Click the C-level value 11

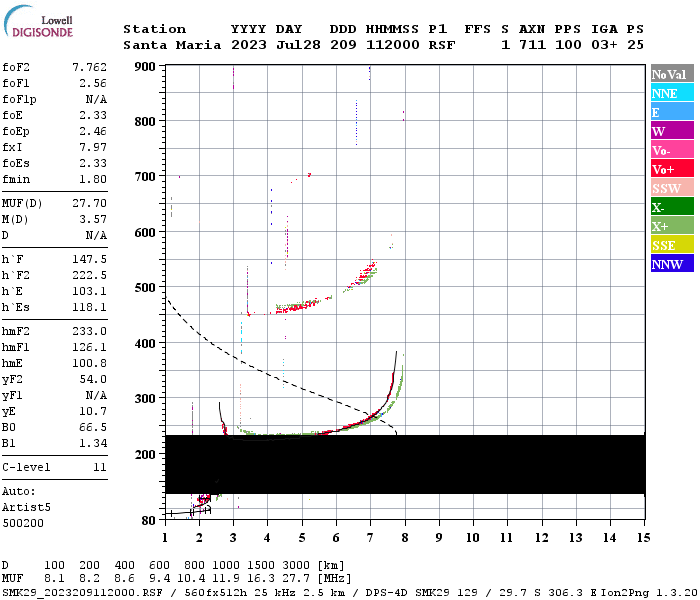point(100,467)
